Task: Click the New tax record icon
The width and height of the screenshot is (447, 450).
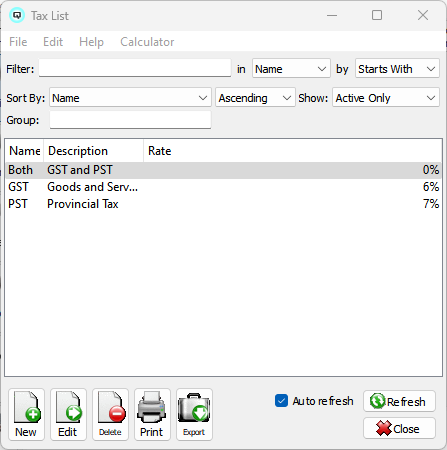Action: point(26,414)
